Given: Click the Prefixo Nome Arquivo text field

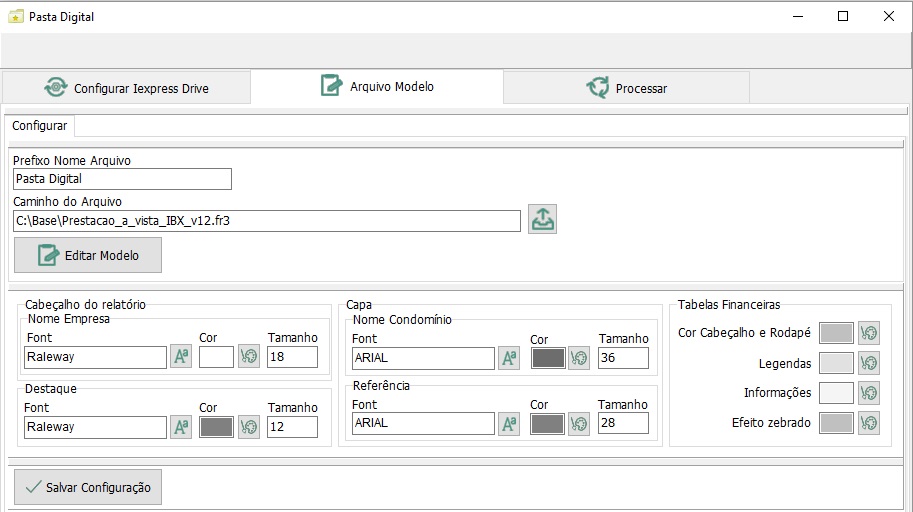Looking at the screenshot, I should tap(122, 179).
